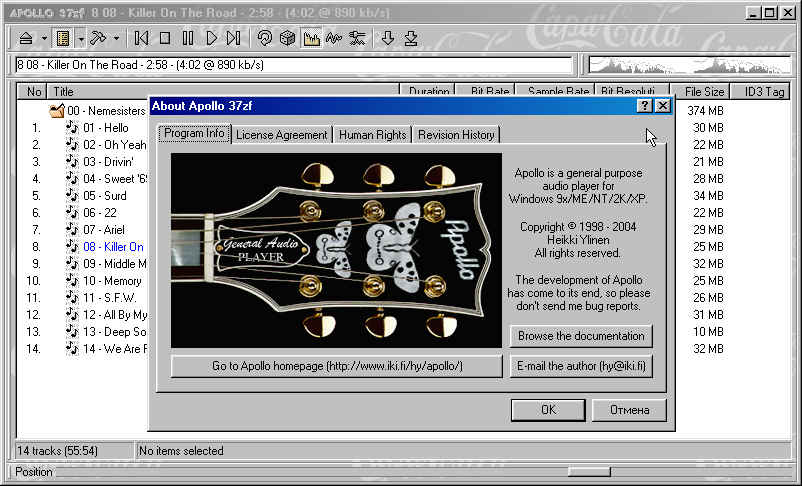Click the down-arrow-to-tray toolbar icon

(411, 38)
